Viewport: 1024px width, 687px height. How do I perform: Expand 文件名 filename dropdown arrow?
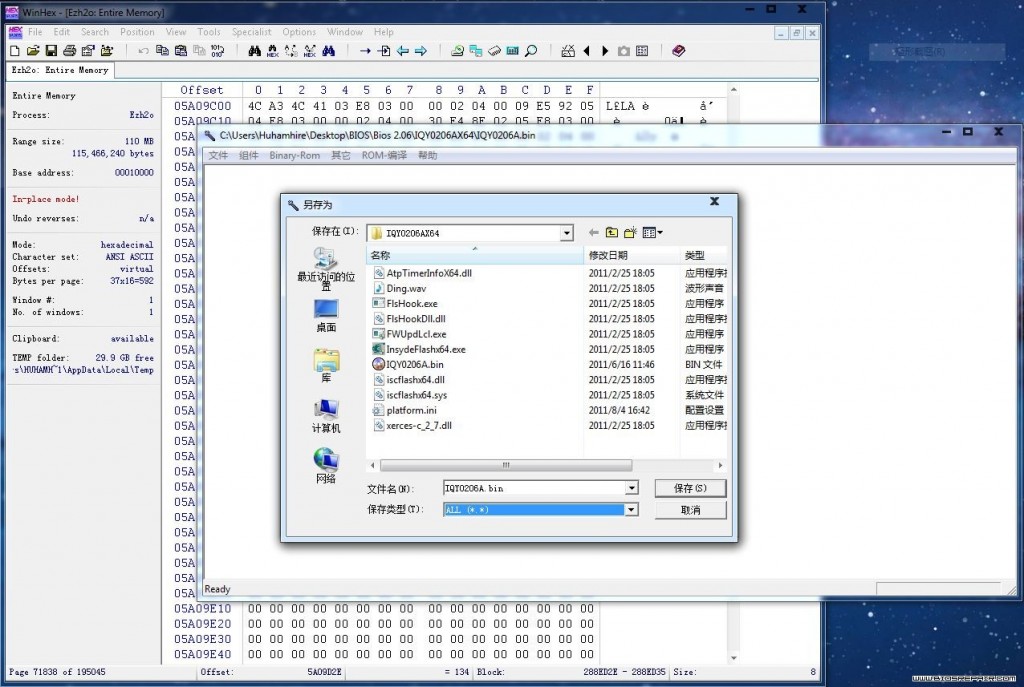click(631, 488)
